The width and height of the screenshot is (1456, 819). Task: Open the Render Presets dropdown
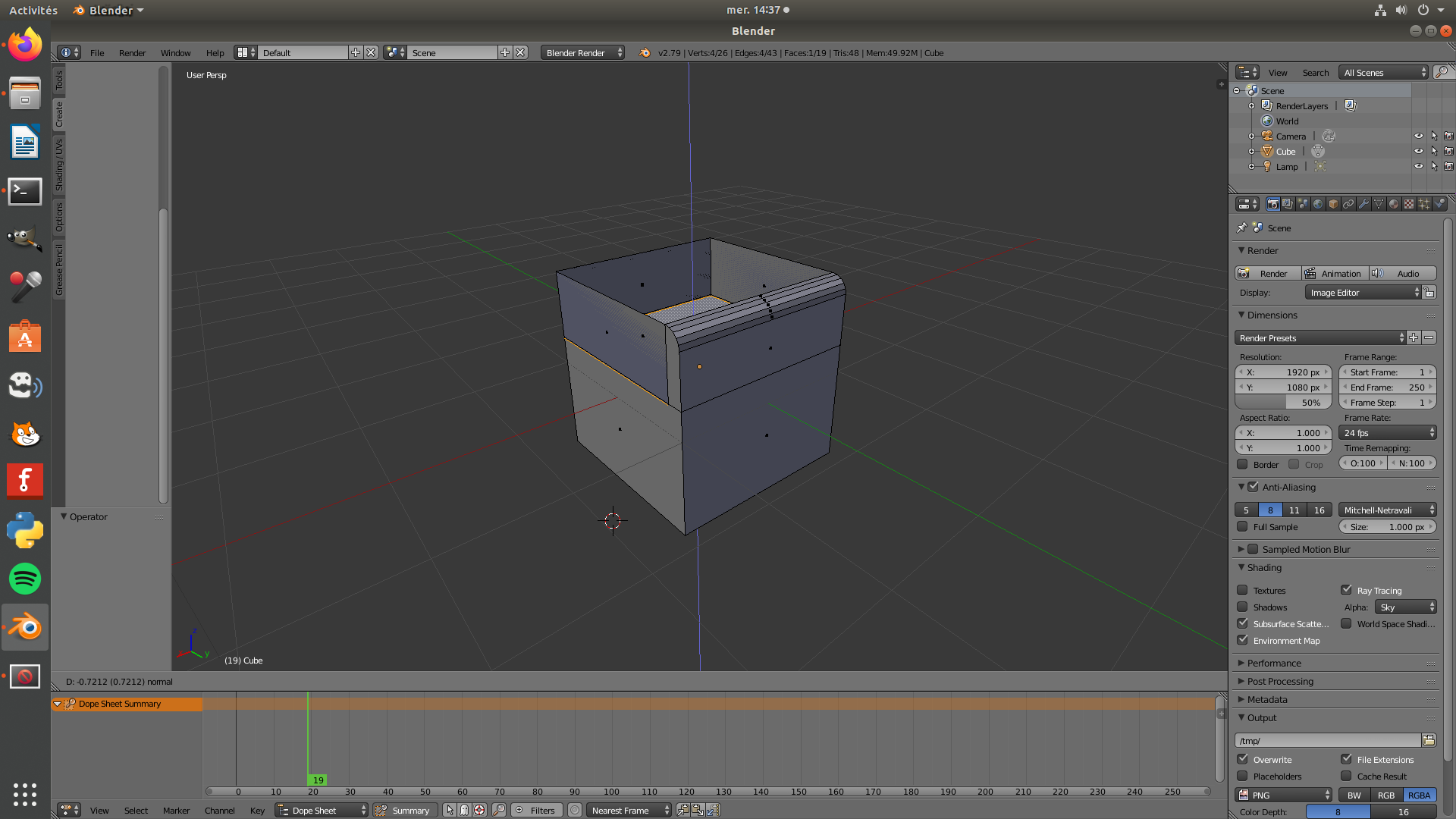(1320, 337)
